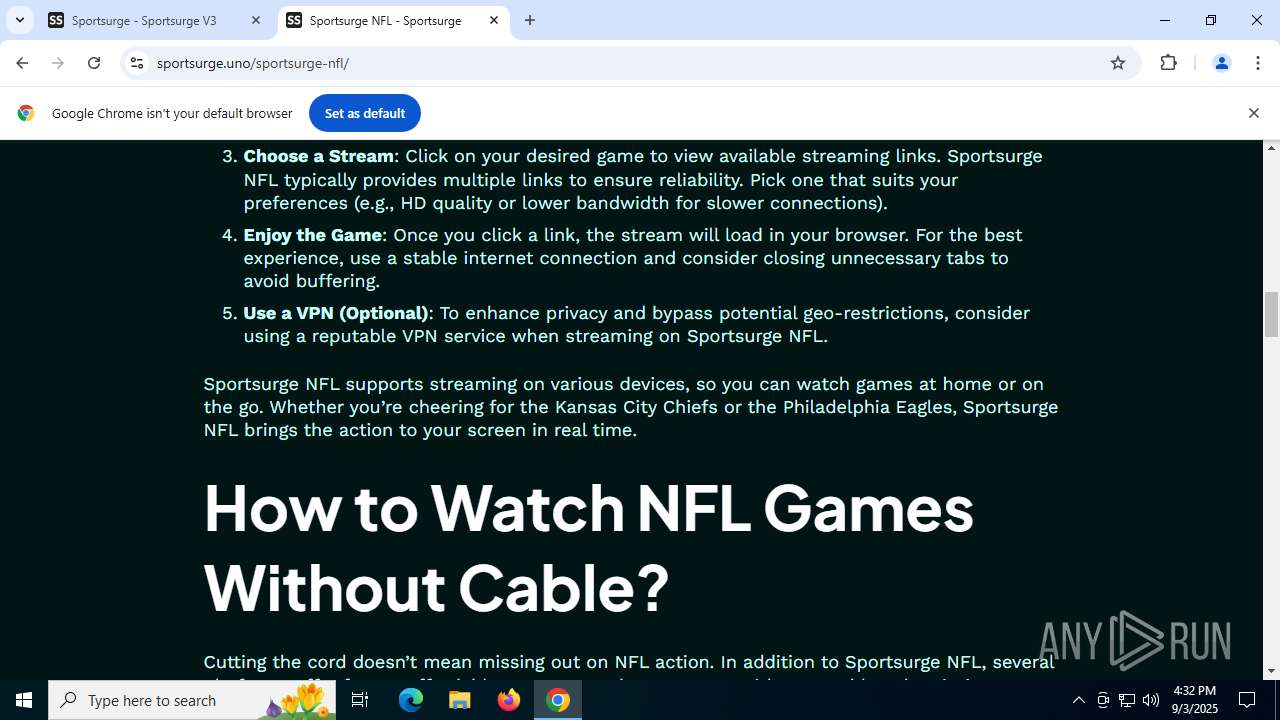1280x720 pixels.
Task: Close the Sportsurge NFL tab
Action: point(494,20)
